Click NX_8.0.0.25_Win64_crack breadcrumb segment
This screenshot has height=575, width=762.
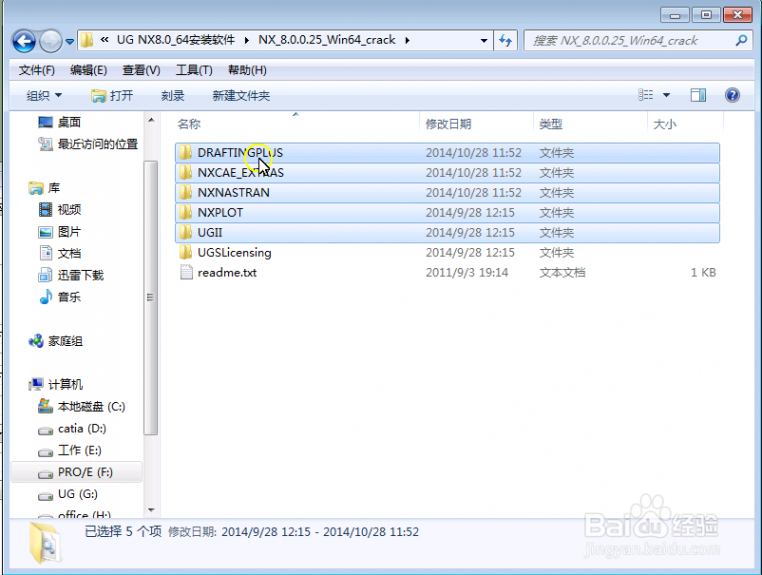[327, 40]
